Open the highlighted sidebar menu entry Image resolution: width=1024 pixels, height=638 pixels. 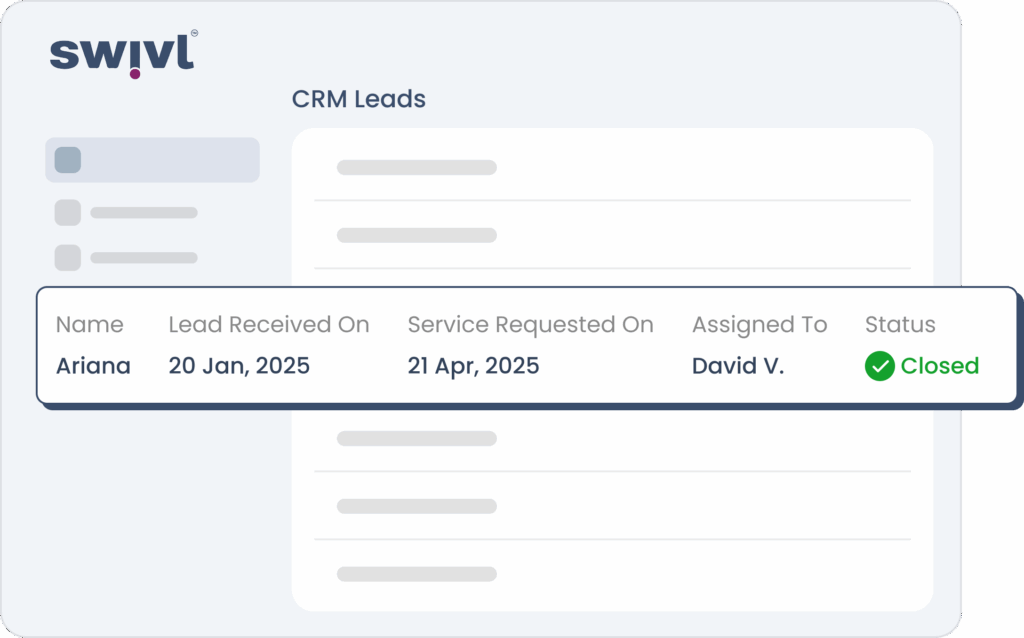click(x=152, y=160)
